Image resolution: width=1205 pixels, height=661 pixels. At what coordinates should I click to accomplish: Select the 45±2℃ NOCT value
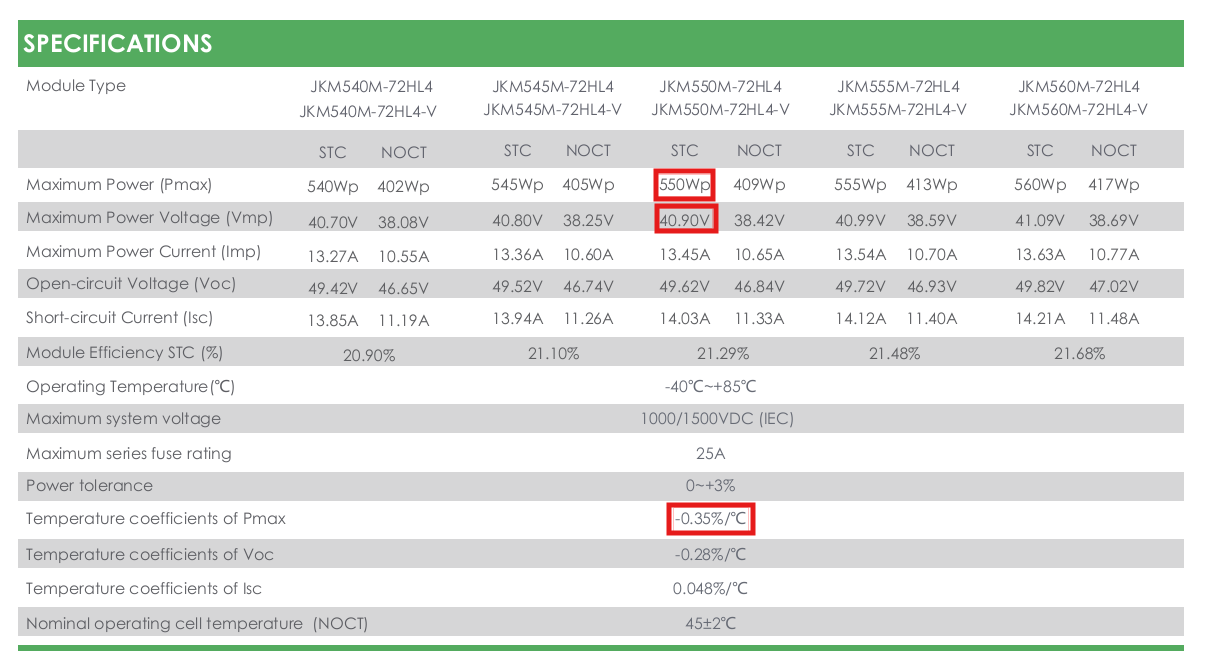(x=710, y=624)
